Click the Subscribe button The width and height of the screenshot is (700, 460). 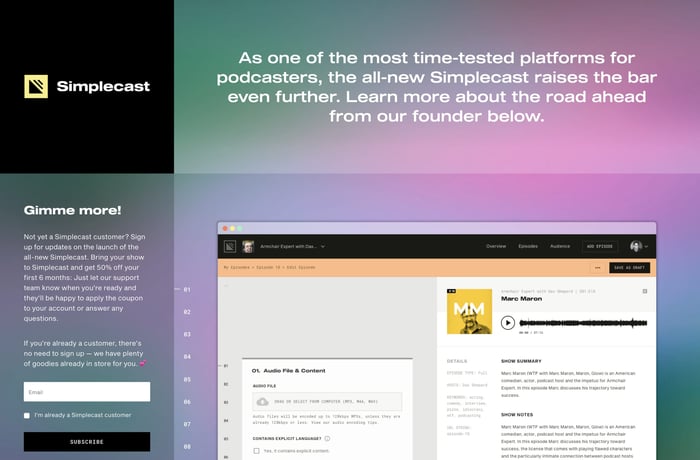(87, 442)
